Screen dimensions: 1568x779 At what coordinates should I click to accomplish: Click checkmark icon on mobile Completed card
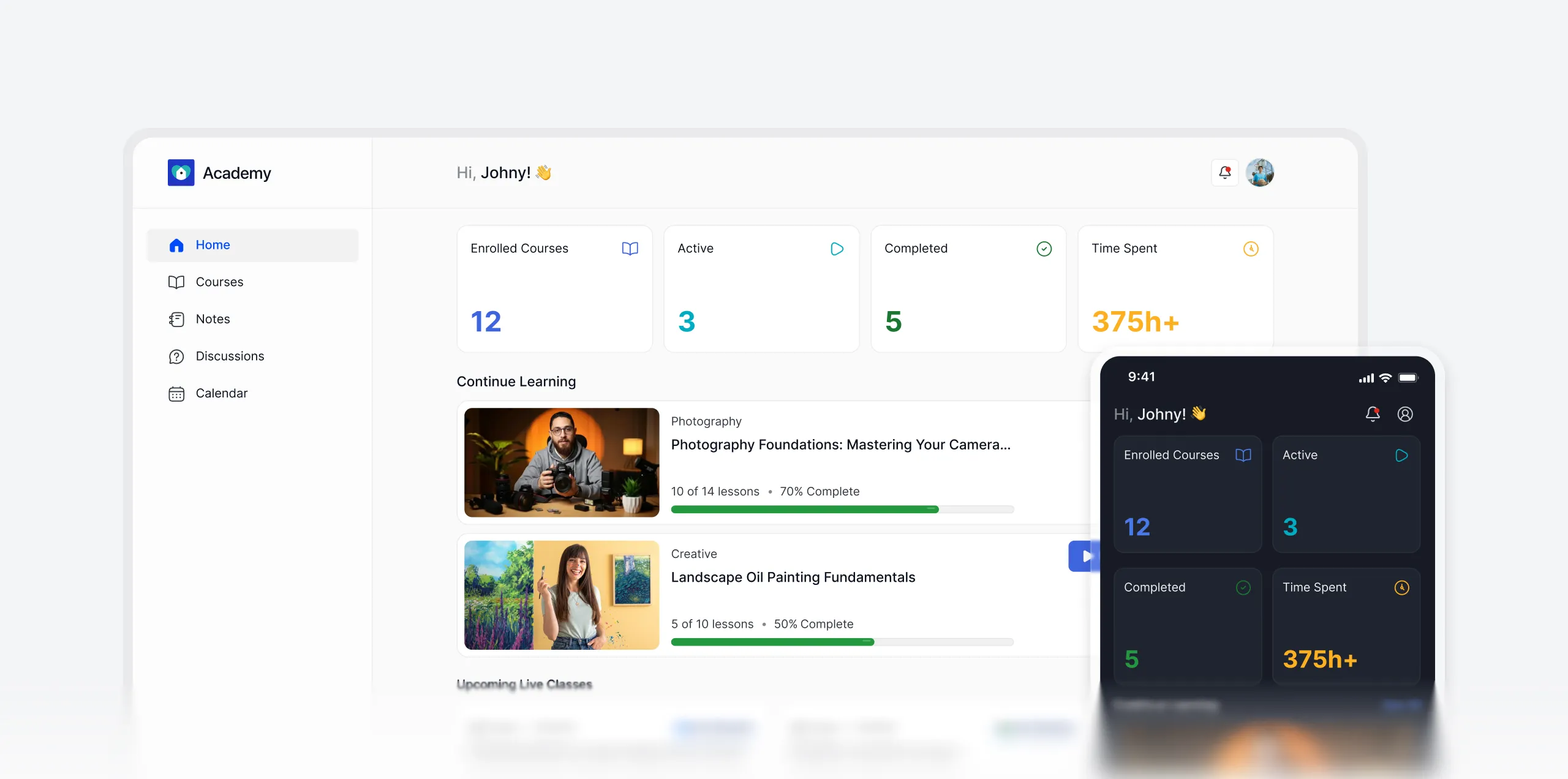[x=1243, y=588]
